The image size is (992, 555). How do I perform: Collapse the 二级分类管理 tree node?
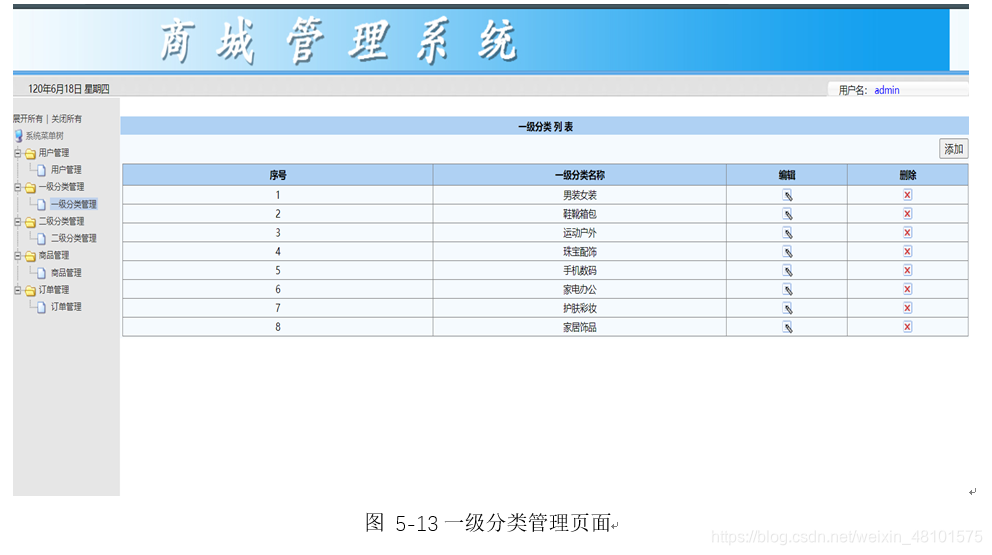[x=18, y=221]
